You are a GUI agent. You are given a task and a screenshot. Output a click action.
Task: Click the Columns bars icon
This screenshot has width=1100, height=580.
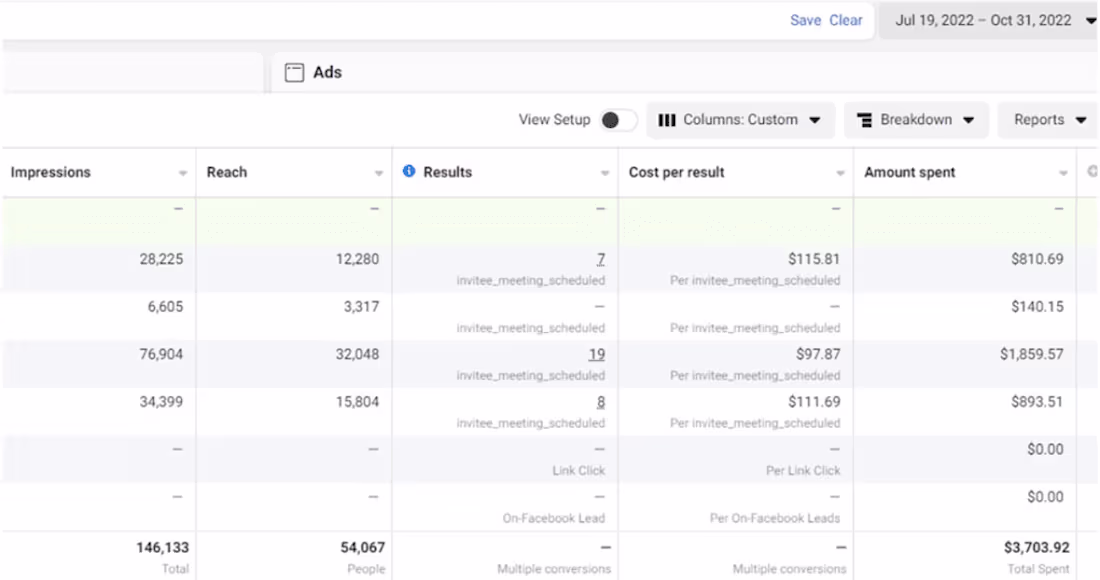667,120
